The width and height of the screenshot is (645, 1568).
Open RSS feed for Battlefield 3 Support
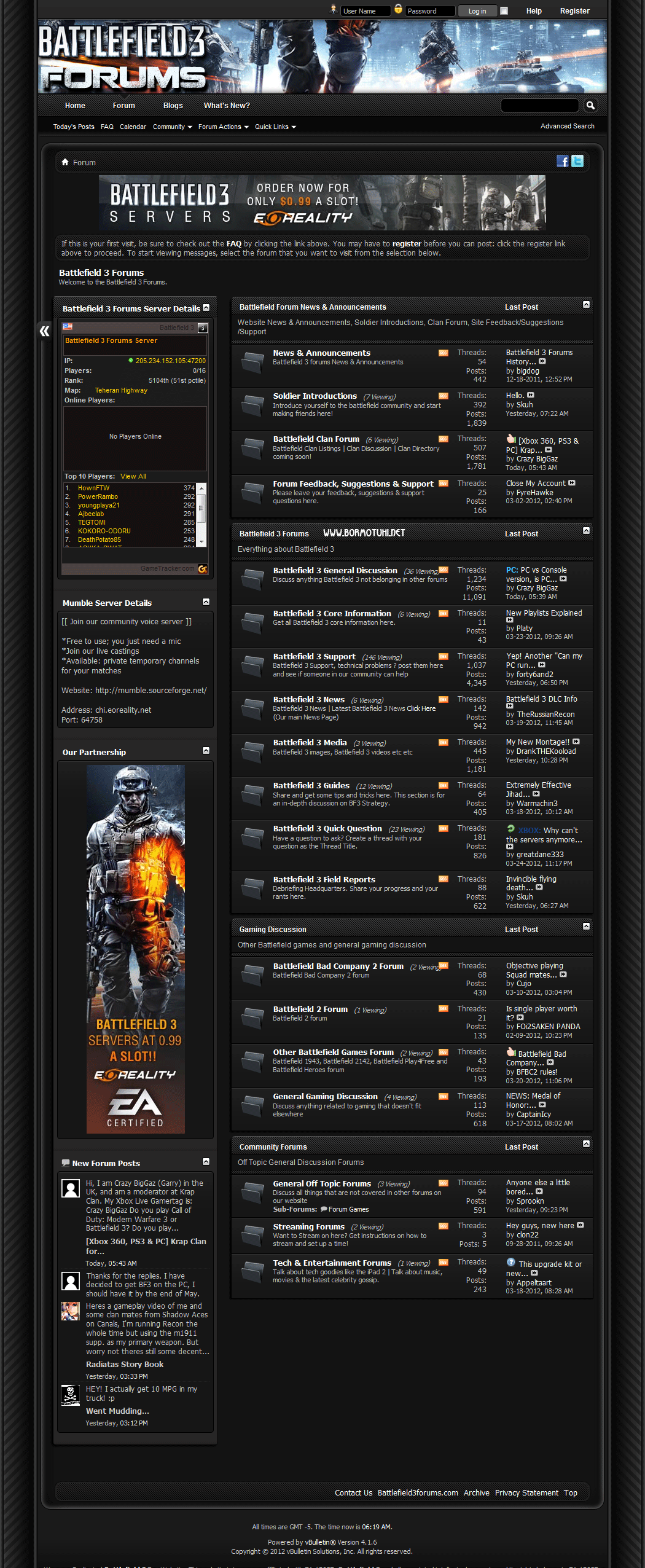pyautogui.click(x=443, y=656)
